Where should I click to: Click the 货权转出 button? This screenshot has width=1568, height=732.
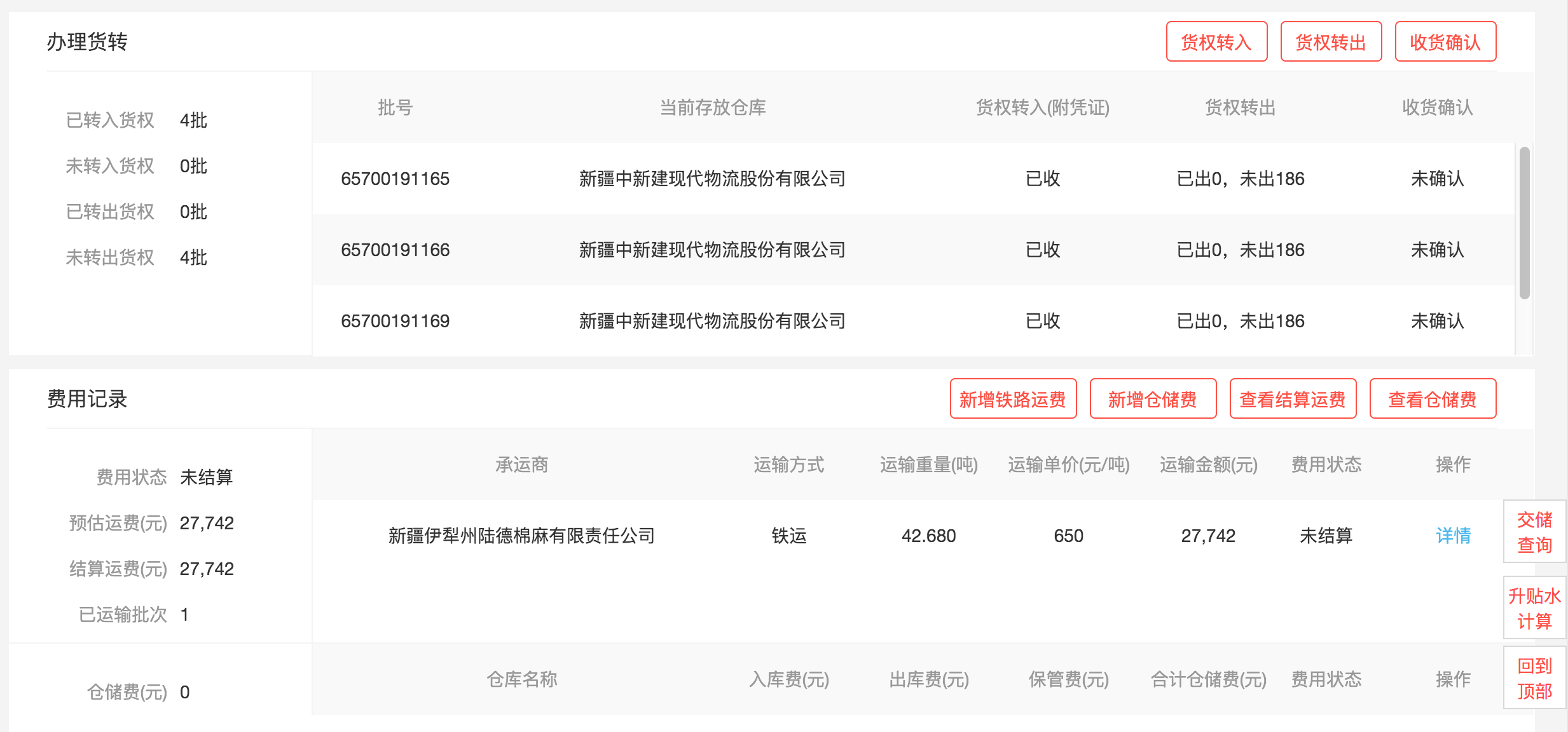pyautogui.click(x=1331, y=42)
